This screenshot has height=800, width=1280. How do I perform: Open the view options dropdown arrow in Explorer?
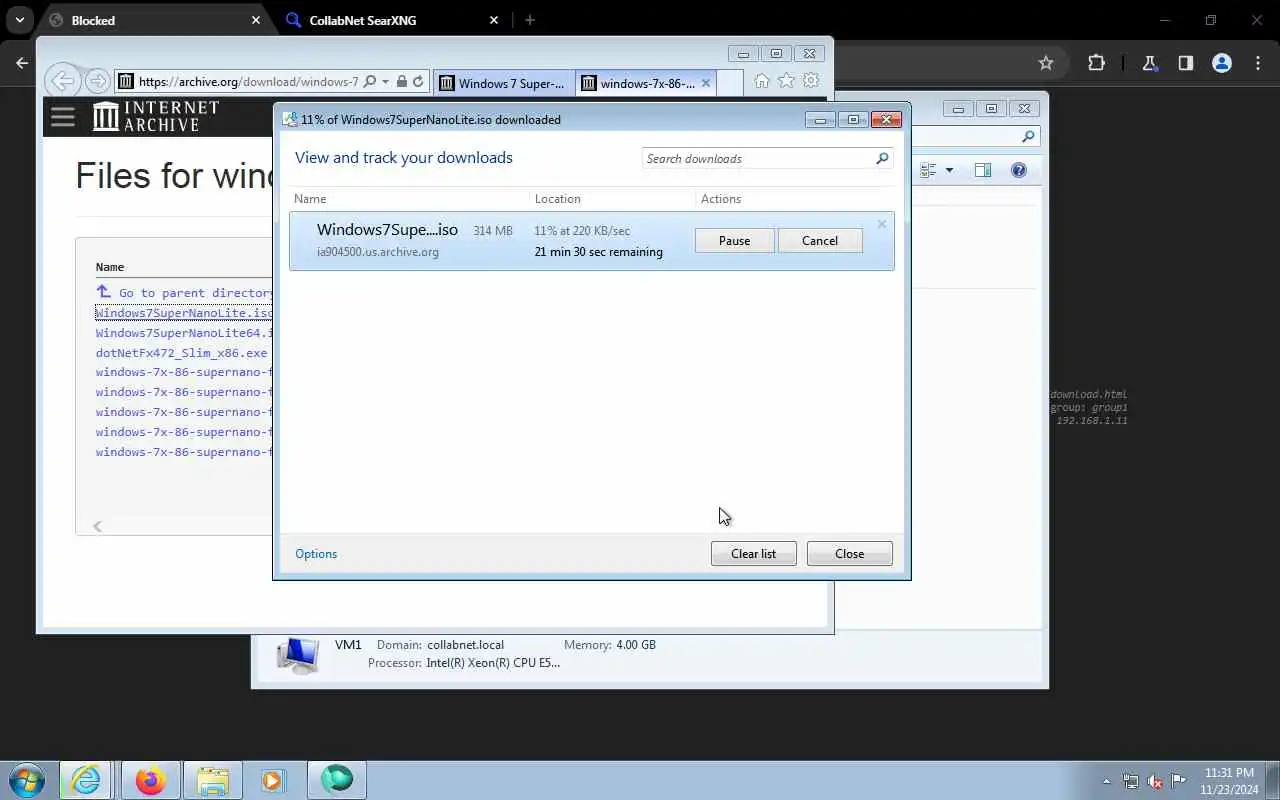(x=949, y=170)
